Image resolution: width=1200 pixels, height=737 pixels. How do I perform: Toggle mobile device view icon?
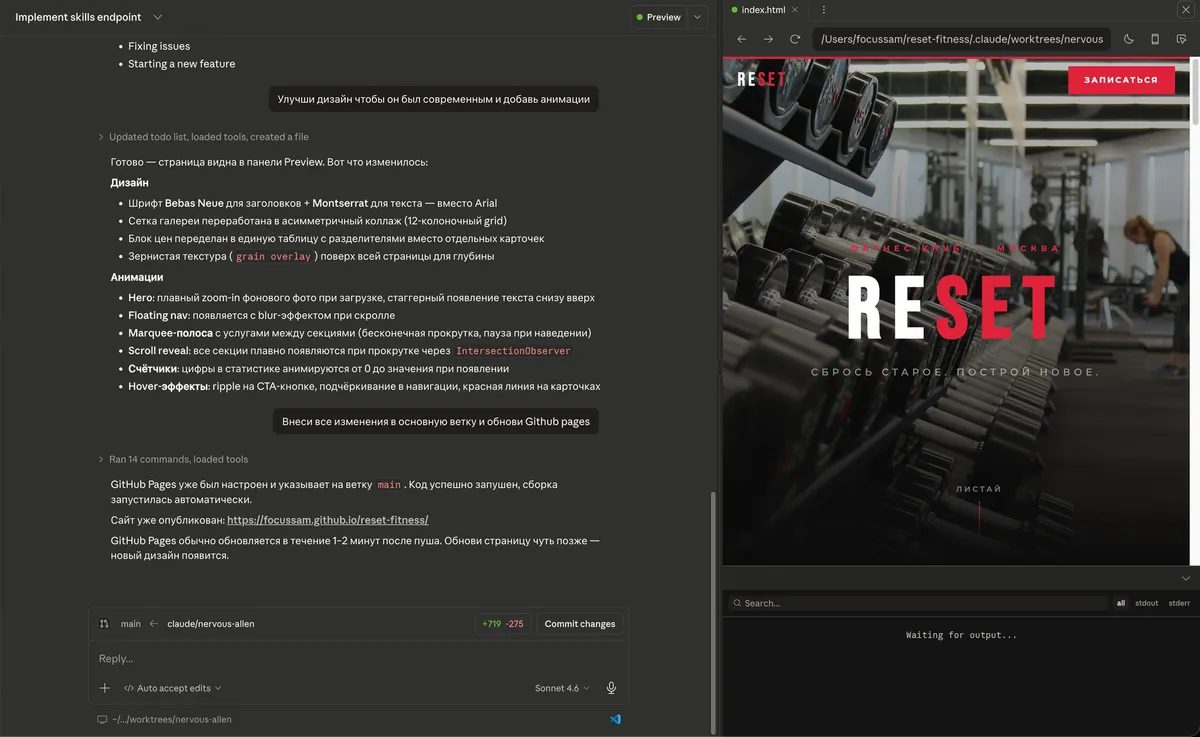1155,39
